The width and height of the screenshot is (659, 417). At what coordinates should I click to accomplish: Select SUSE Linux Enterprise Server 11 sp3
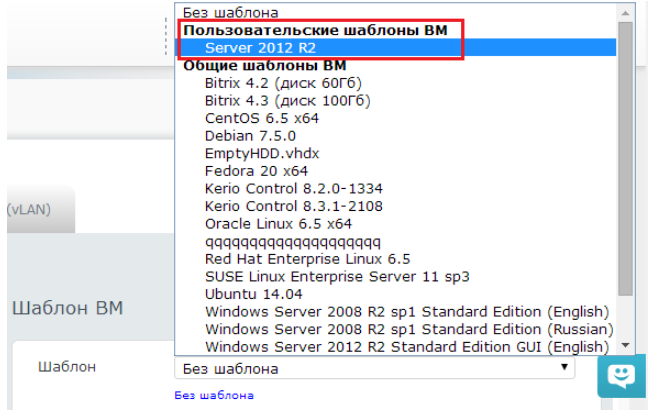pyautogui.click(x=337, y=276)
